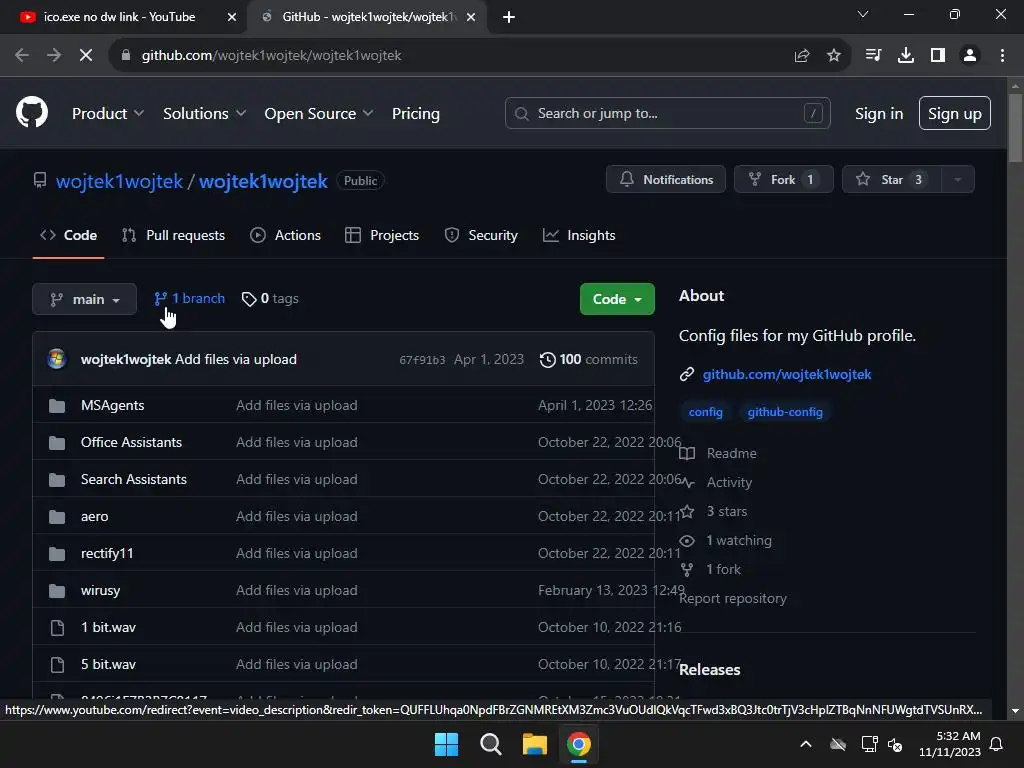
Task: Bookmark this page with the star icon
Action: pyautogui.click(x=833, y=56)
